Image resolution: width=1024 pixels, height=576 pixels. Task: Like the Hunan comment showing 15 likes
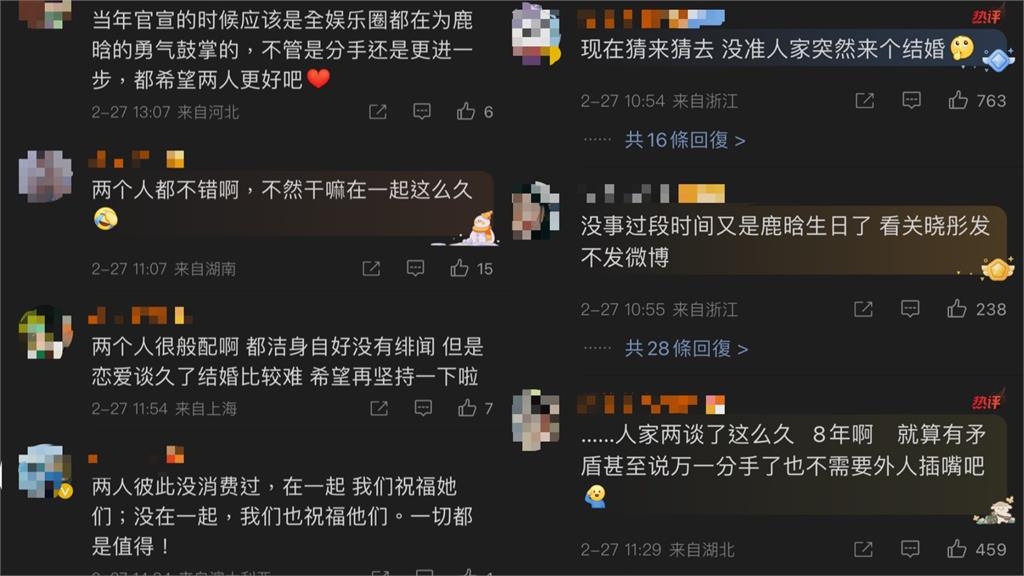point(459,268)
